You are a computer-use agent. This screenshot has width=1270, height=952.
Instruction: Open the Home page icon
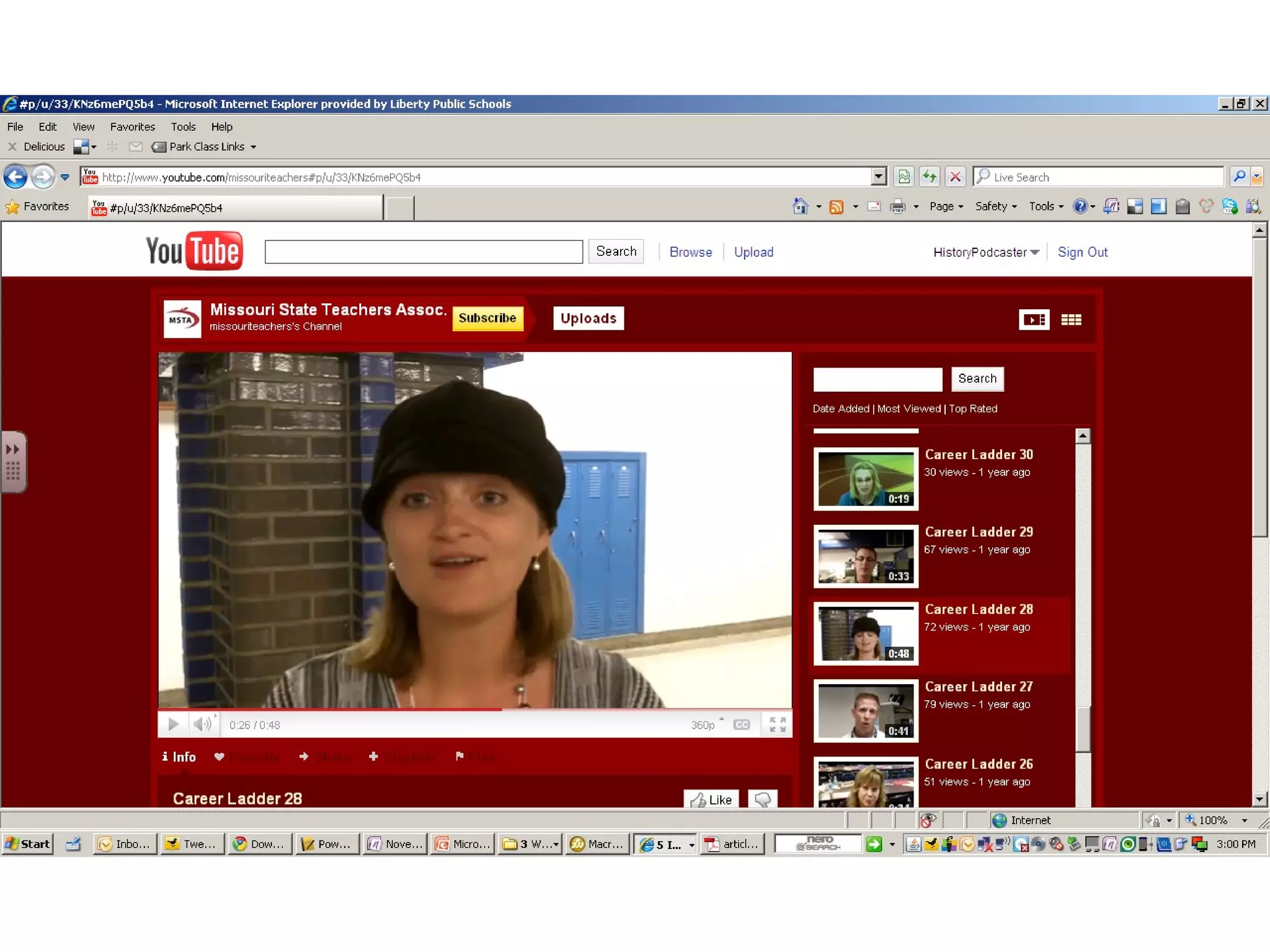(x=800, y=206)
